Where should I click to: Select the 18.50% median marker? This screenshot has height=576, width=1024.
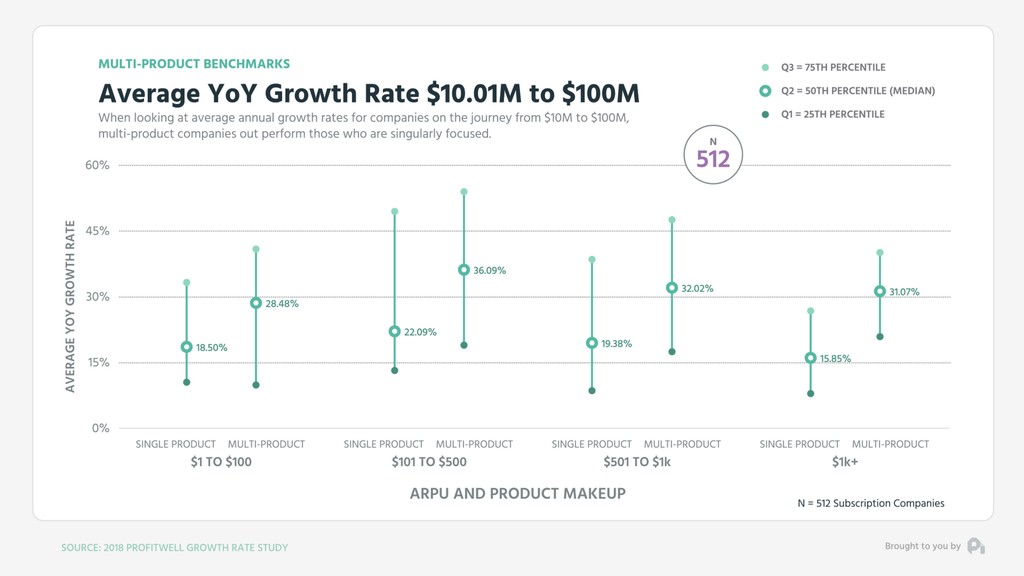(x=187, y=347)
